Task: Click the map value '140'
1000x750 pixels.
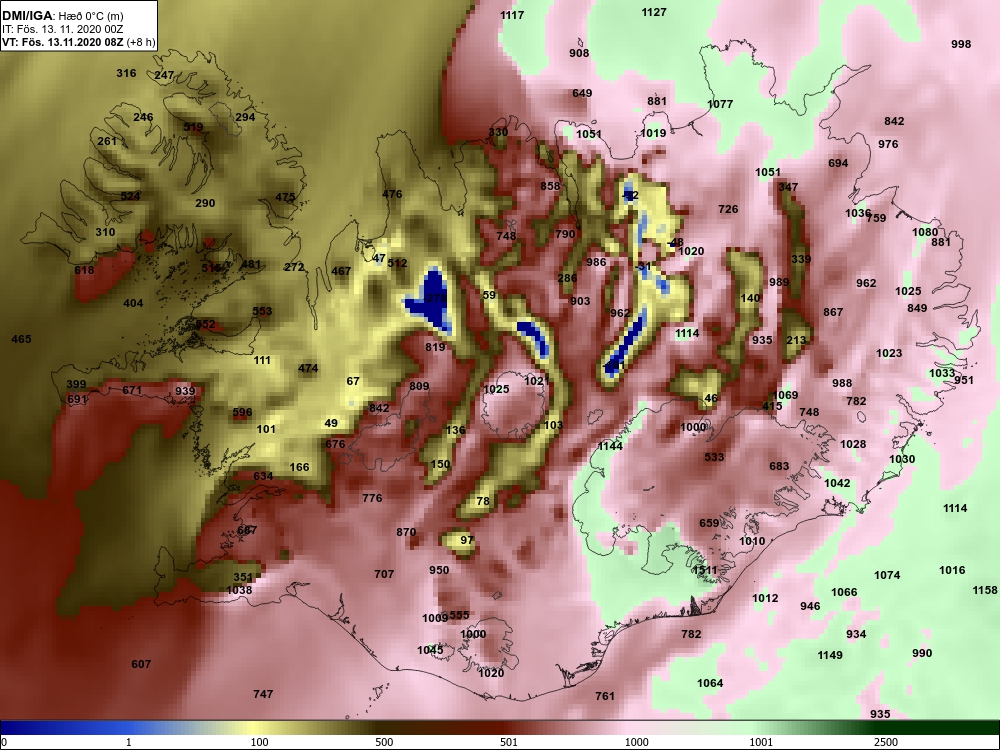Action: coord(750,298)
